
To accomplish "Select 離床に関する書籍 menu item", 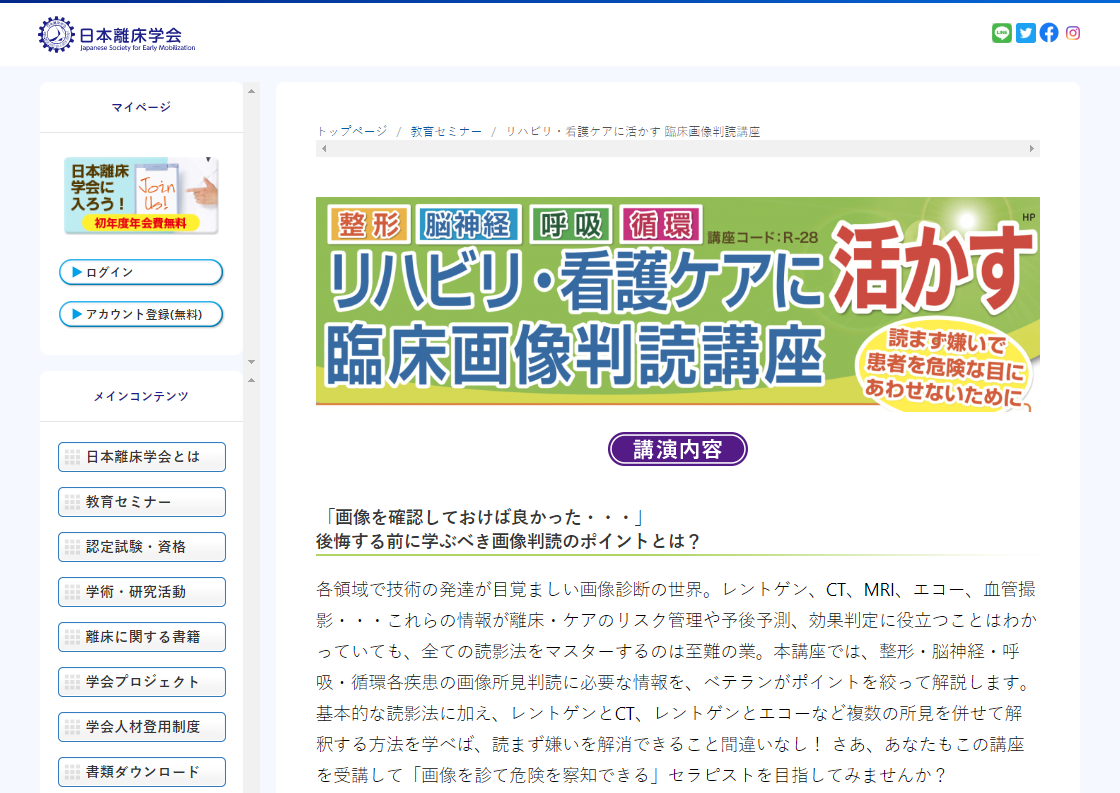I will click(142, 637).
